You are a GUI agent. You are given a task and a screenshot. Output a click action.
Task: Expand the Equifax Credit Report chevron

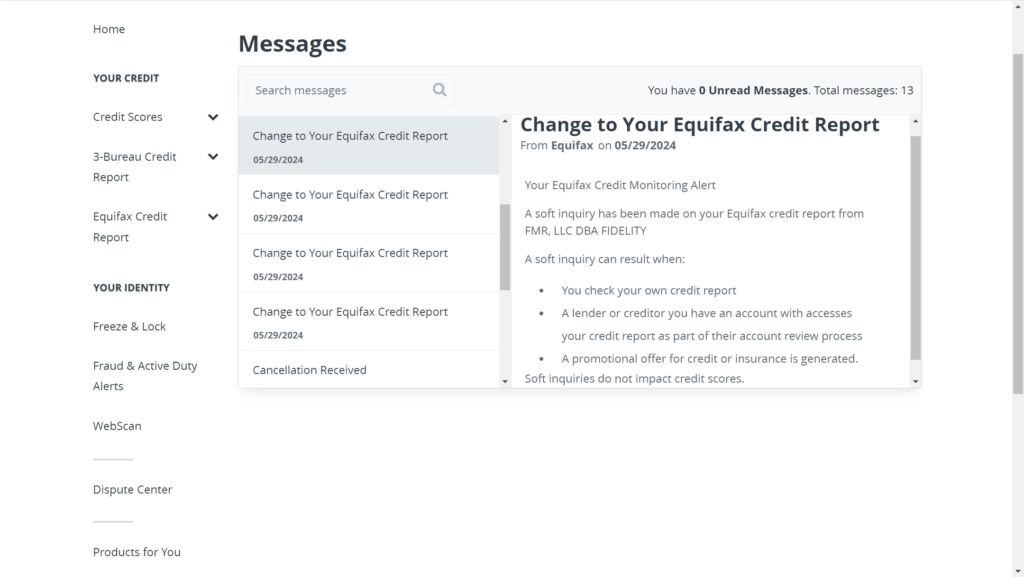(213, 217)
